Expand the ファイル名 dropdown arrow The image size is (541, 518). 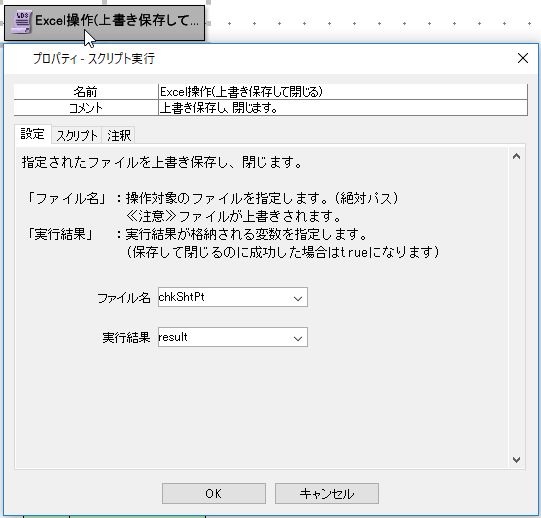(298, 298)
